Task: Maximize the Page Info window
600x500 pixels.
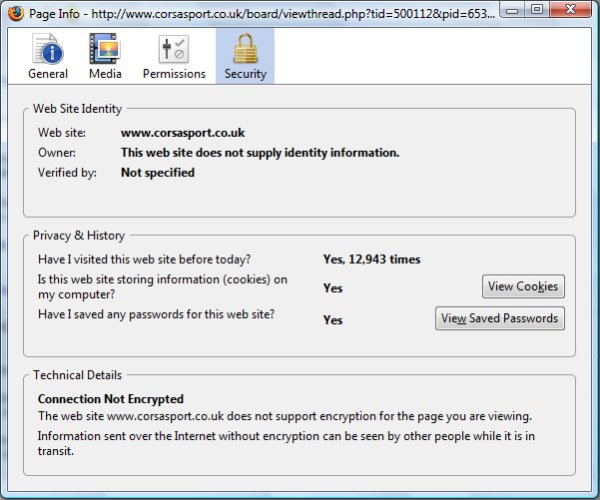Action: pyautogui.click(x=537, y=10)
